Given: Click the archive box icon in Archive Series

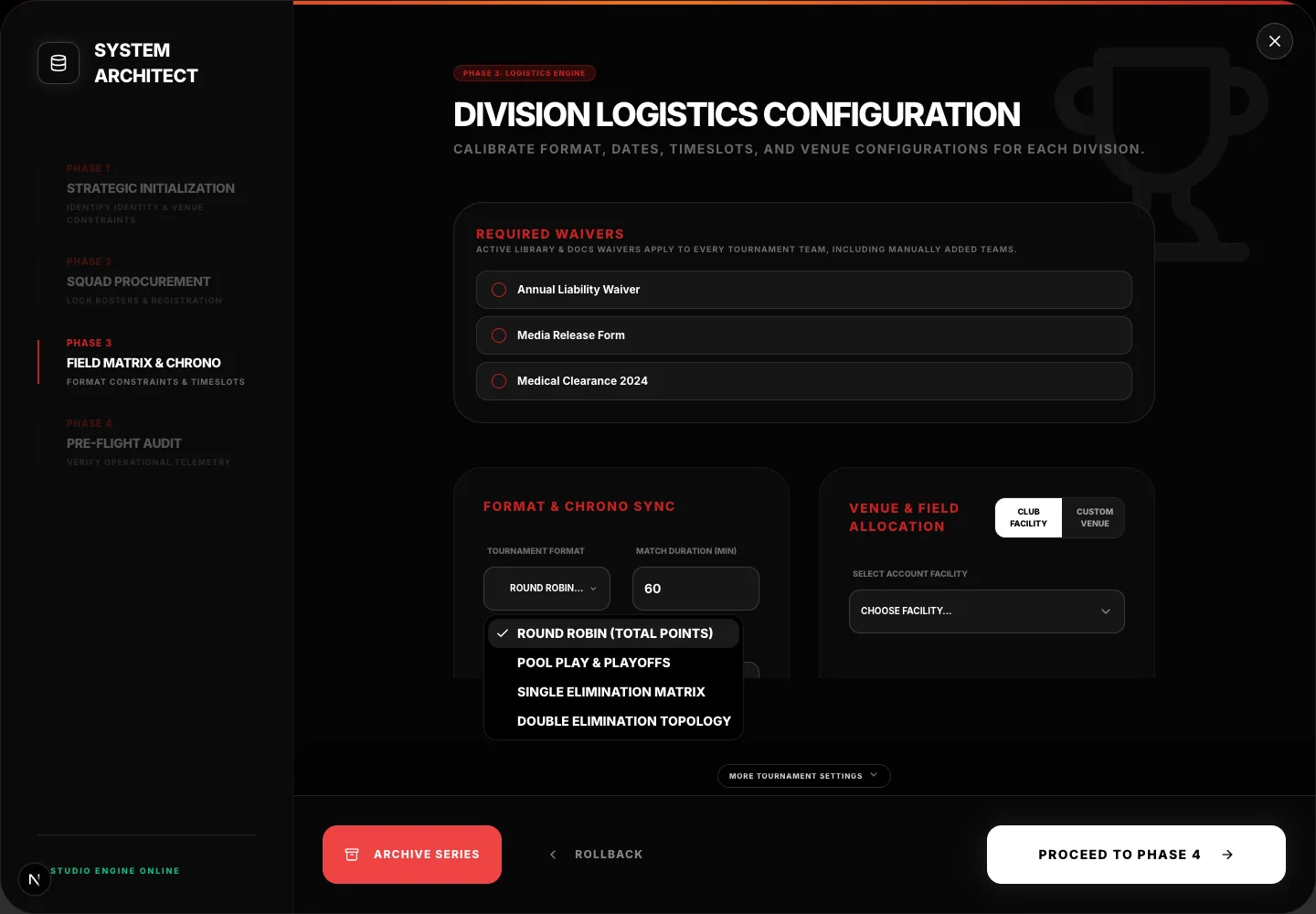Looking at the screenshot, I should point(352,855).
